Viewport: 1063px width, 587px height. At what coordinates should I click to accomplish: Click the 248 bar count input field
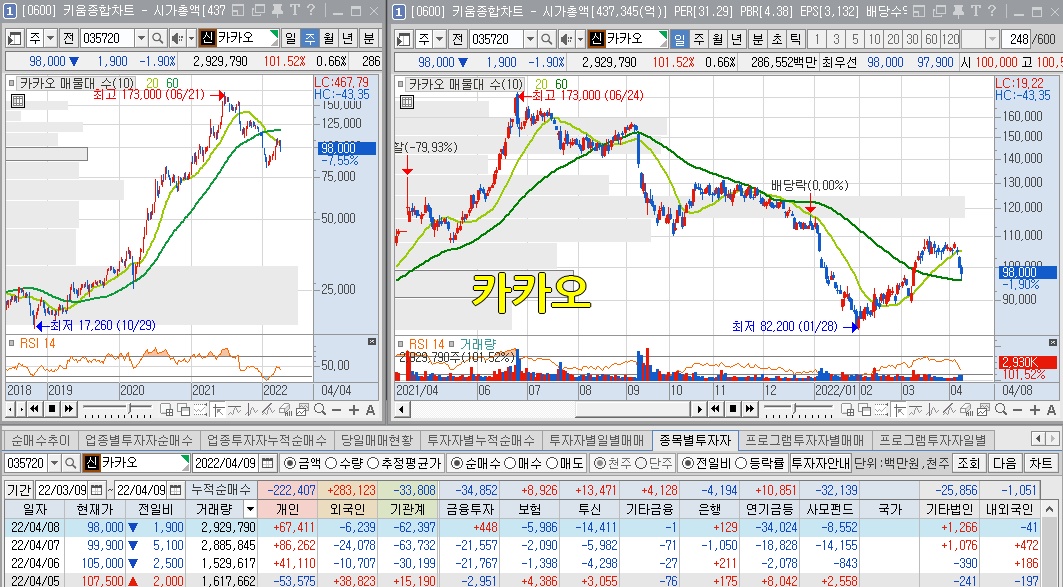[x=1015, y=39]
